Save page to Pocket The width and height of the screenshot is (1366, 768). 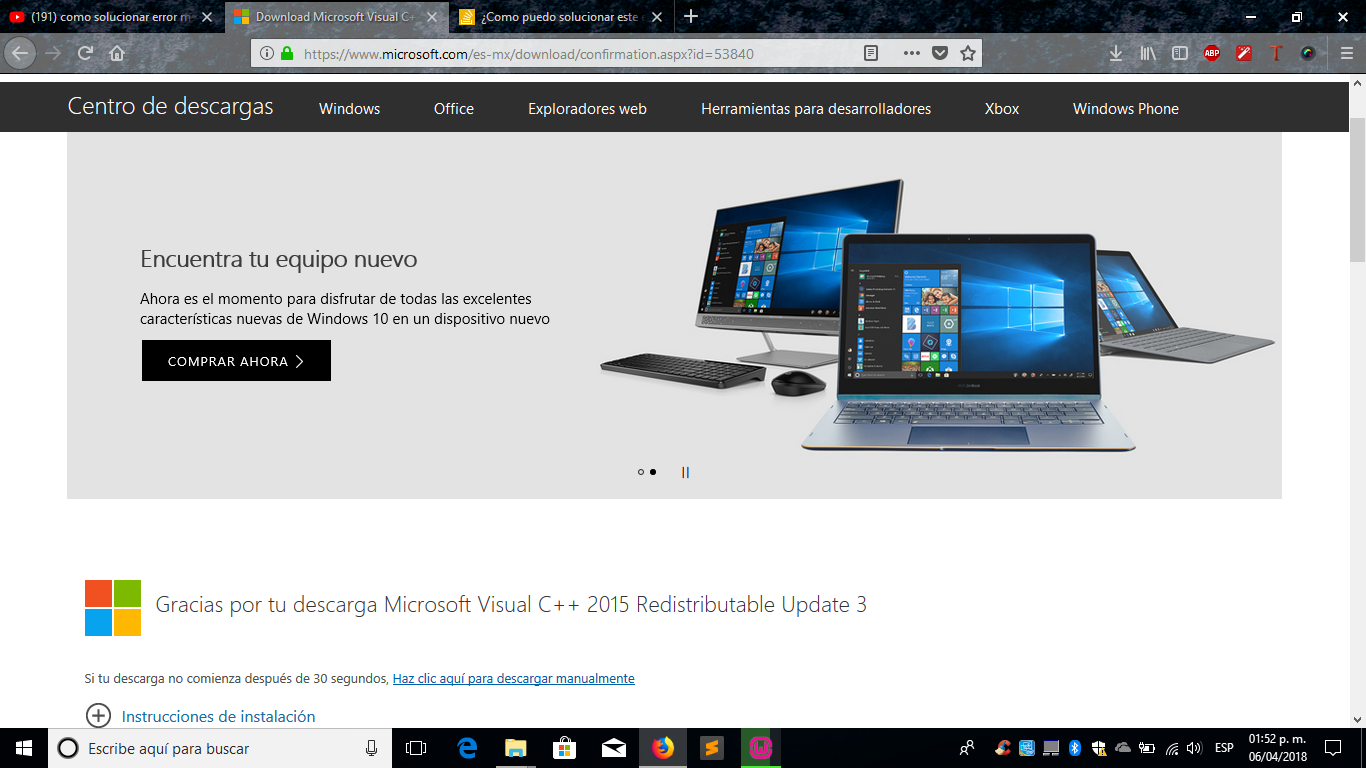click(940, 53)
